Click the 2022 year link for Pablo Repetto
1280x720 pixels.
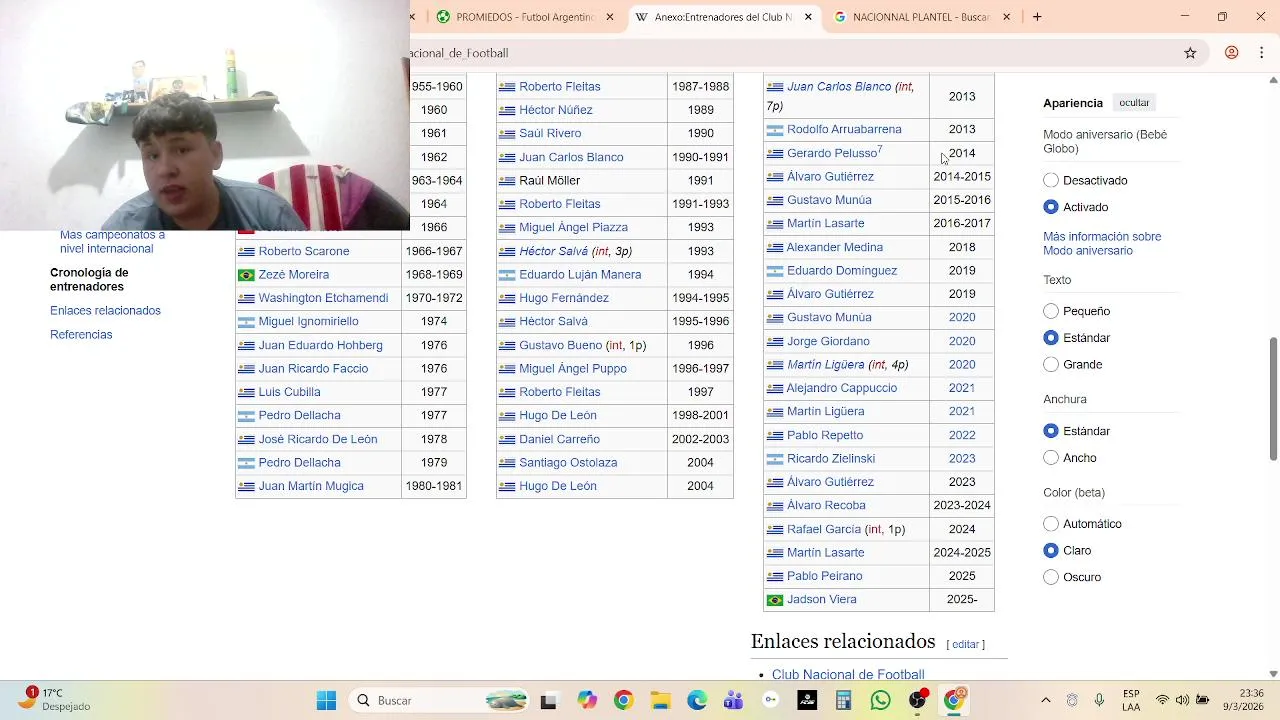coord(962,436)
